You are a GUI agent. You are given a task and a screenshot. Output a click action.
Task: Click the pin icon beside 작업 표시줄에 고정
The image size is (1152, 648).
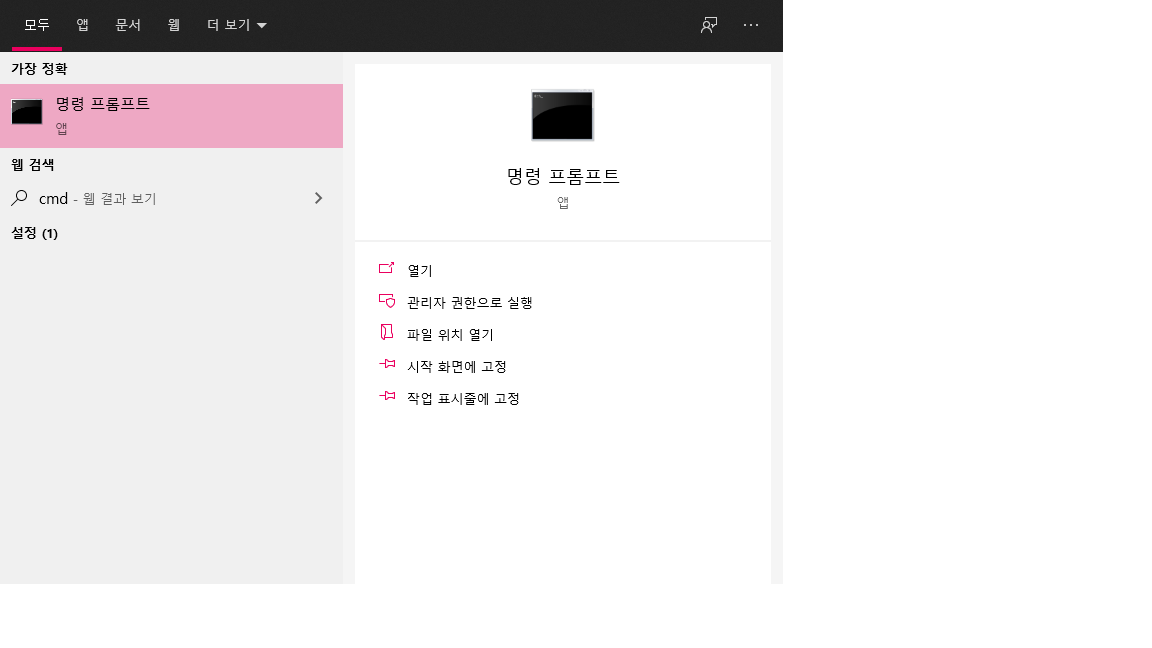[387, 395]
